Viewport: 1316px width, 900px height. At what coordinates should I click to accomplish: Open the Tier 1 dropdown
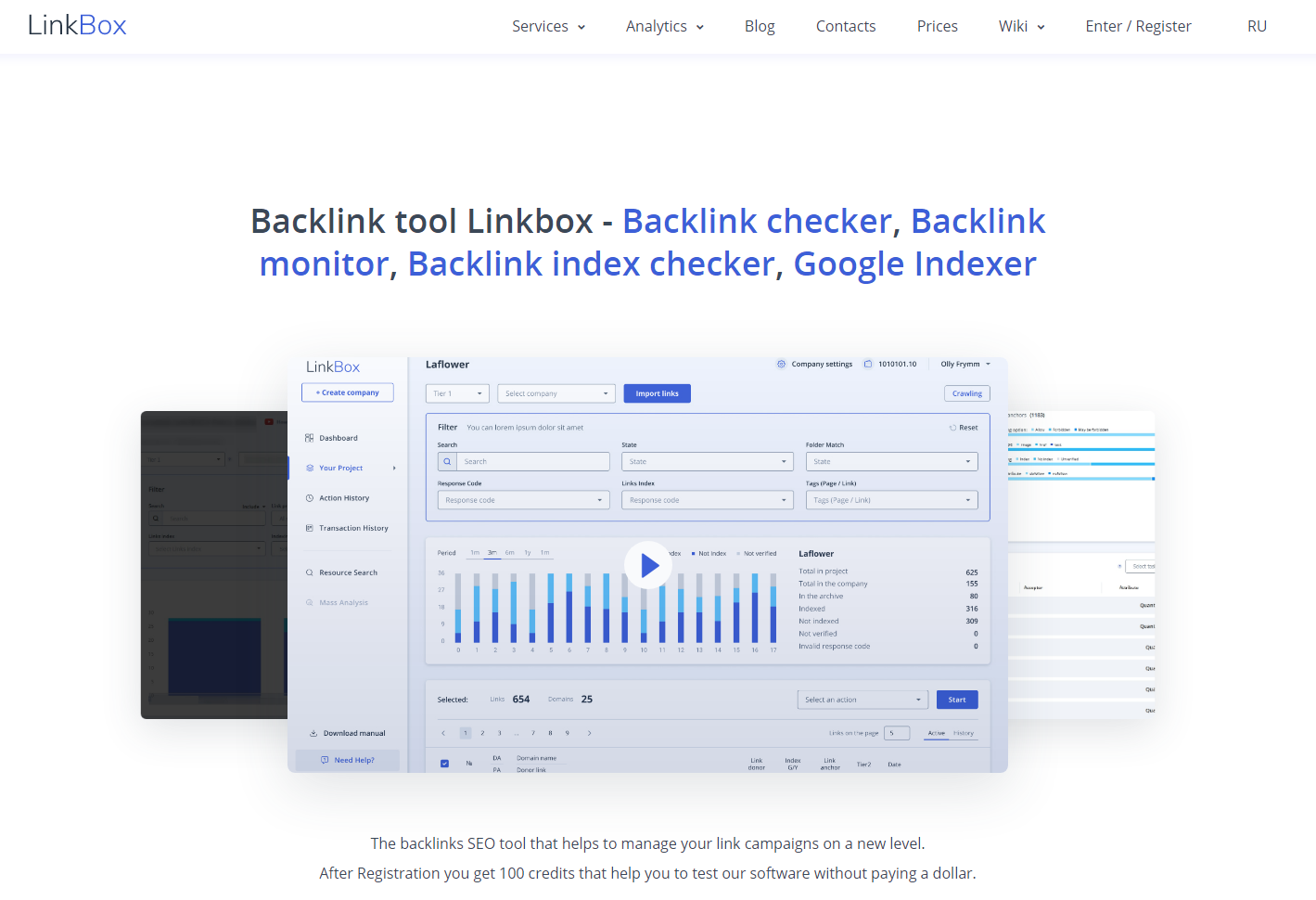click(x=457, y=392)
